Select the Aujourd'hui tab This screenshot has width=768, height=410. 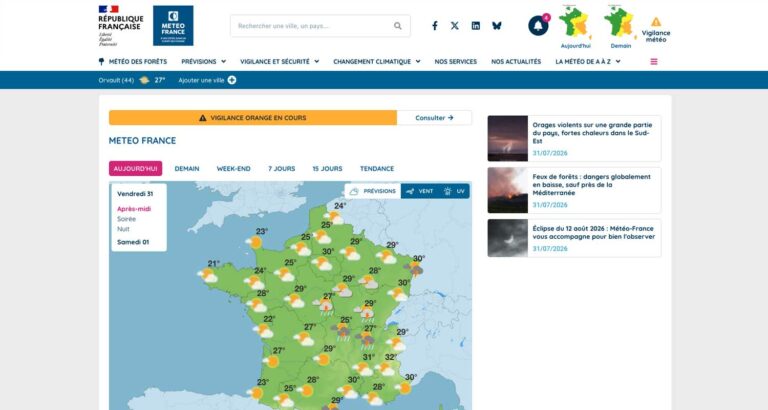tap(135, 169)
